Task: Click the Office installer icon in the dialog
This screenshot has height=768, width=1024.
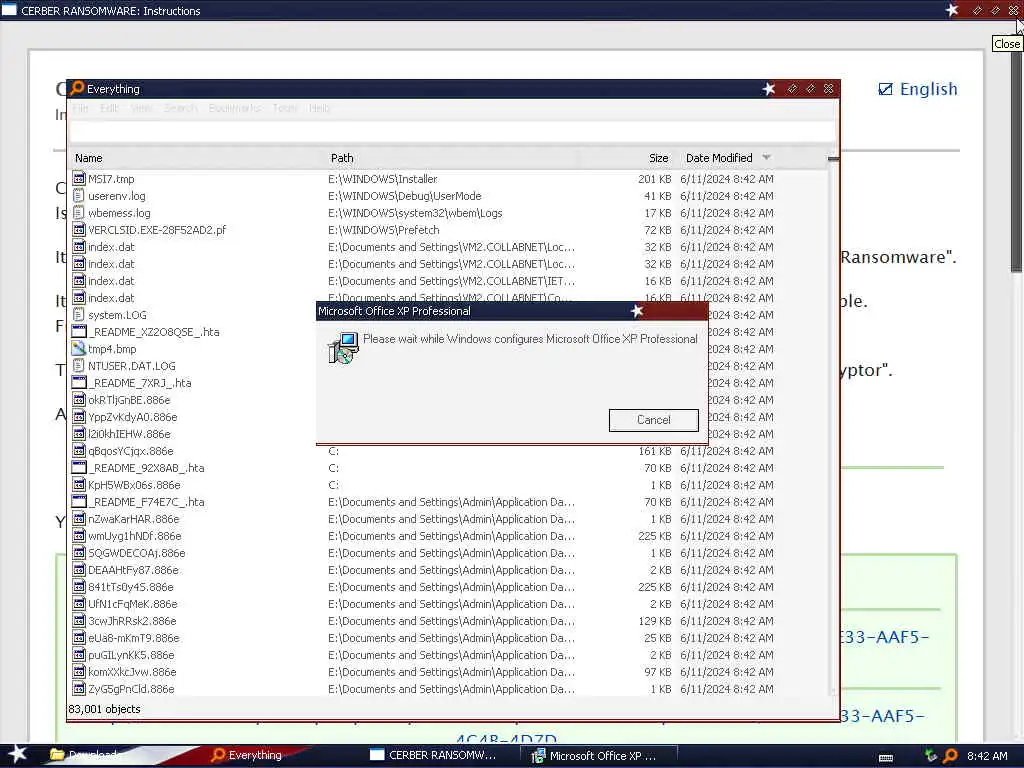Action: [343, 347]
